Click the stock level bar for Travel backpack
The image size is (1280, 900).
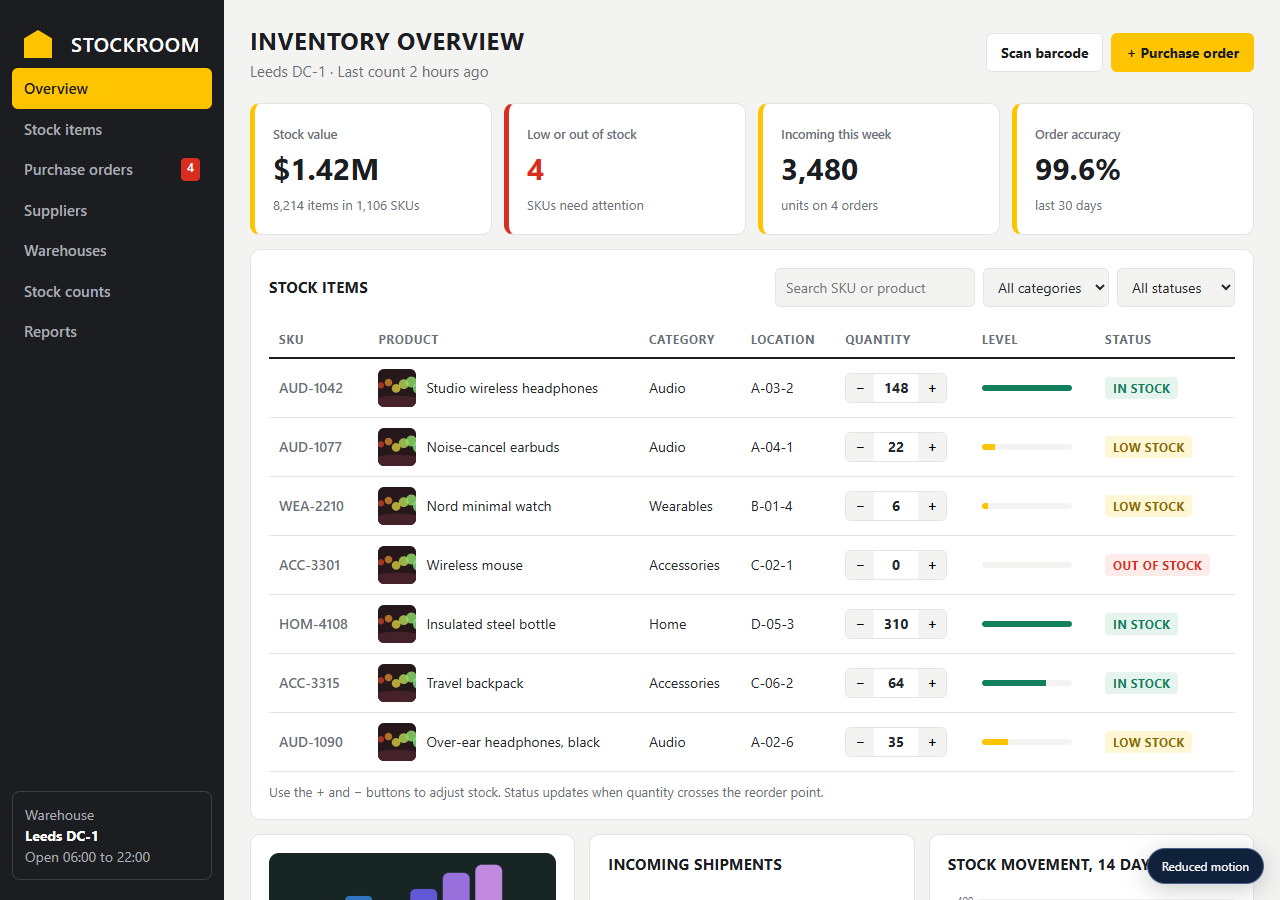coord(1027,683)
